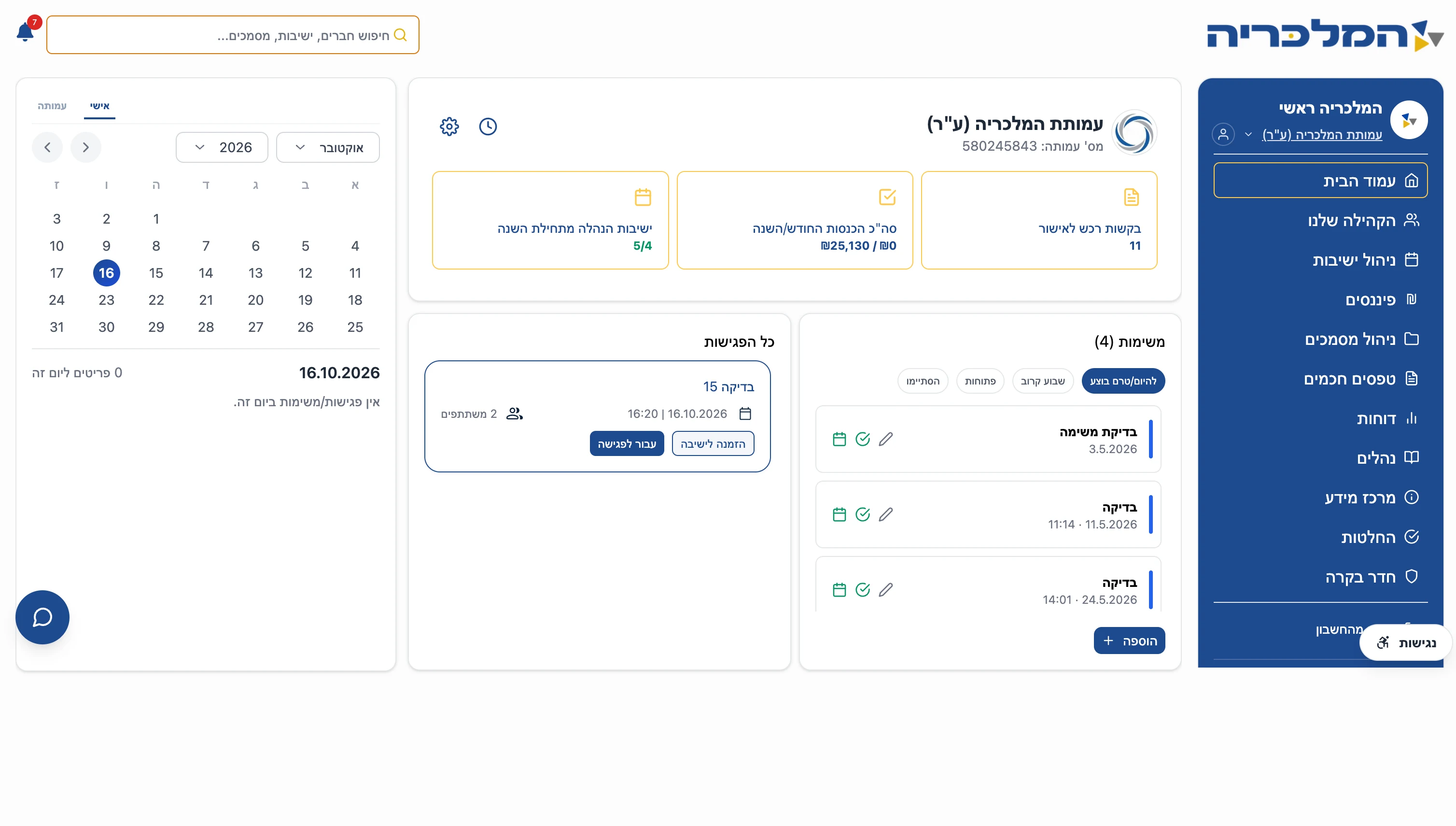Open the year dropdown 2026
The height and width of the screenshot is (826, 1456).
pos(222,147)
